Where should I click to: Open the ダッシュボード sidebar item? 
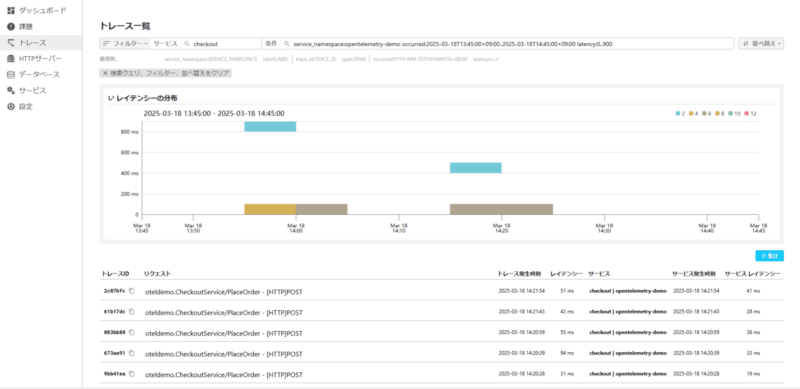[41, 10]
